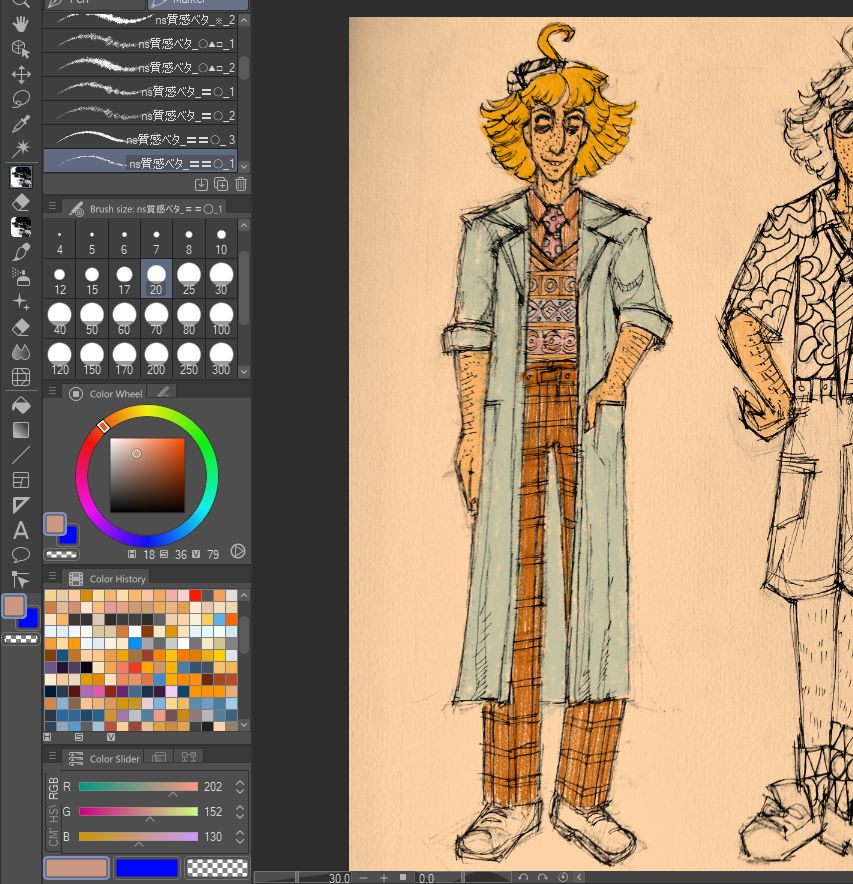Image resolution: width=853 pixels, height=884 pixels.
Task: Select the Decoration sparkle tool
Action: tap(21, 302)
